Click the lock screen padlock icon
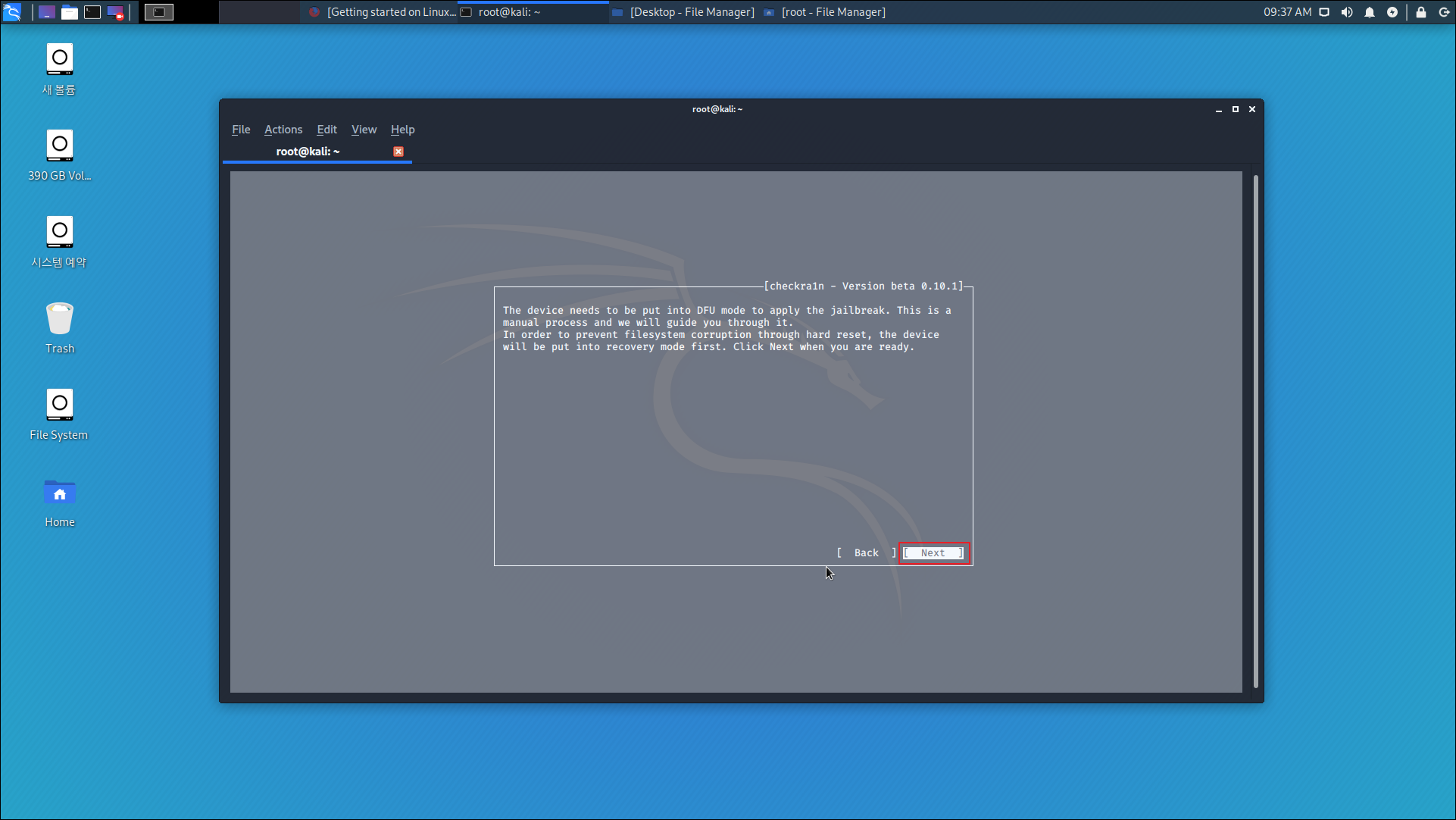The width and height of the screenshot is (1456, 820). [x=1421, y=12]
